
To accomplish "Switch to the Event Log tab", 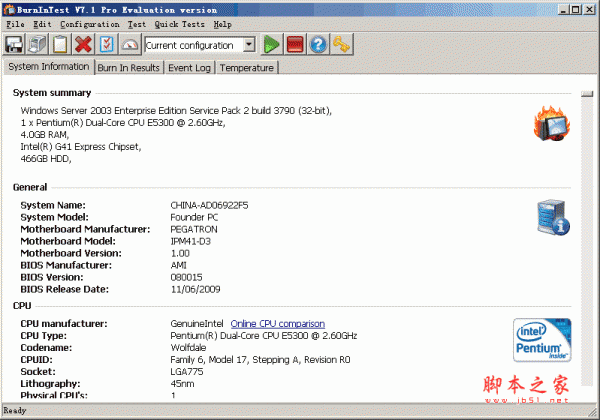I will 189,68.
